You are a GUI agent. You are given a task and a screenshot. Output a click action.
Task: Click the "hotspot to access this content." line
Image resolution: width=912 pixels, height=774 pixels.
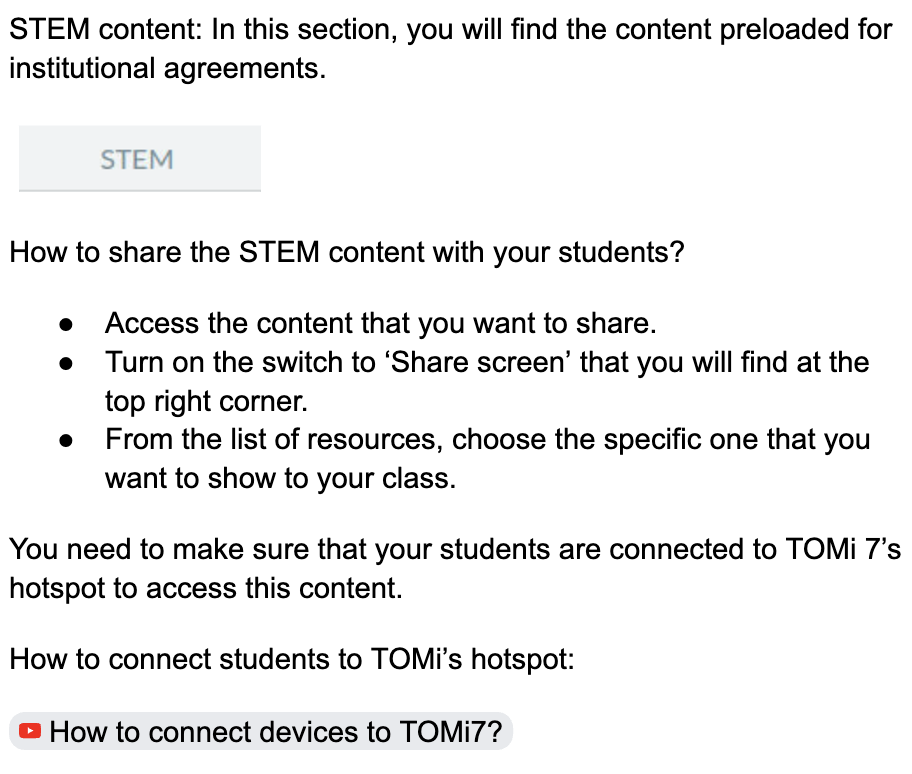(x=205, y=588)
